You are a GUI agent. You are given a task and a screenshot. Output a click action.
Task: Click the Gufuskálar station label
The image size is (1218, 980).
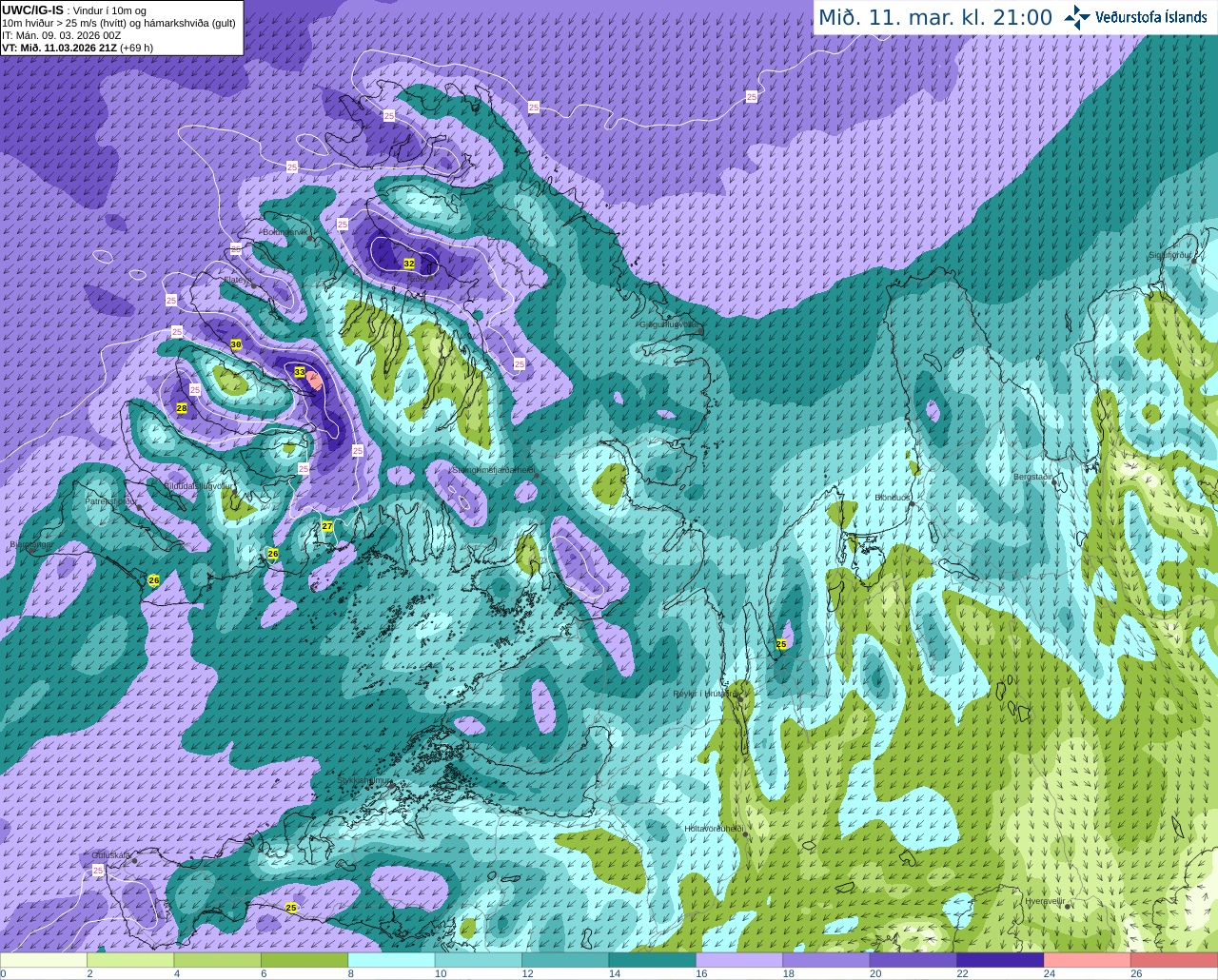coord(111,855)
